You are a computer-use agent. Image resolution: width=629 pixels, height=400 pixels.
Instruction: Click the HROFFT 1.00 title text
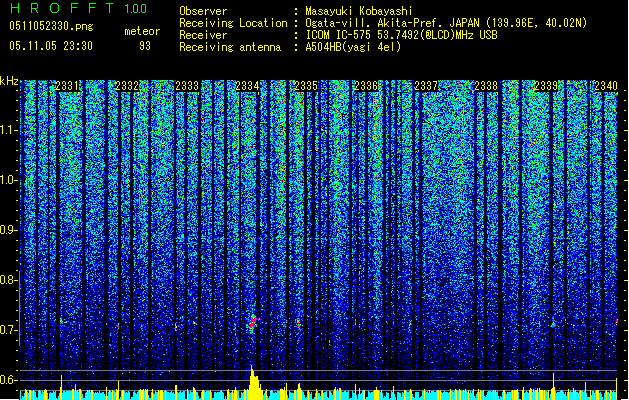point(78,8)
